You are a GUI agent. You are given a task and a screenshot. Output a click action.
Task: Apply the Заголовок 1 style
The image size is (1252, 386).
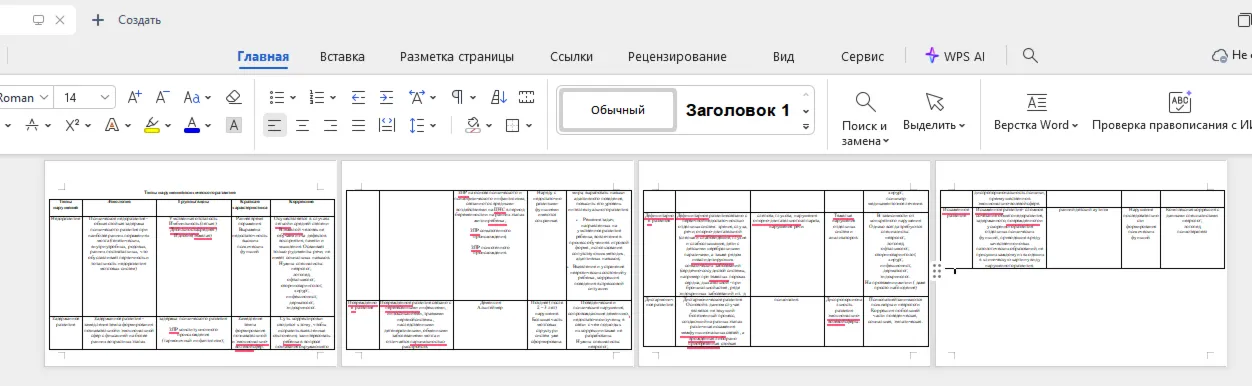[x=737, y=110]
